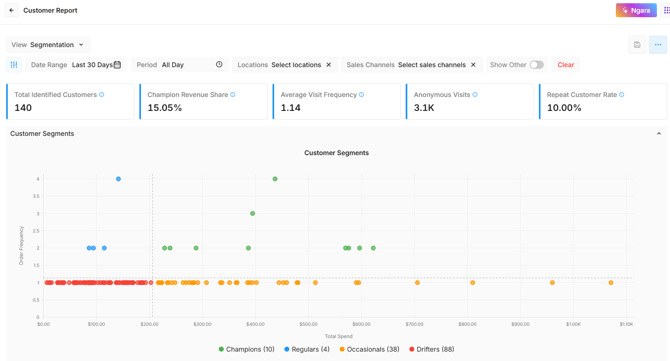The height and width of the screenshot is (361, 670).
Task: Open the Date Range calendar icon
Action: tap(118, 65)
